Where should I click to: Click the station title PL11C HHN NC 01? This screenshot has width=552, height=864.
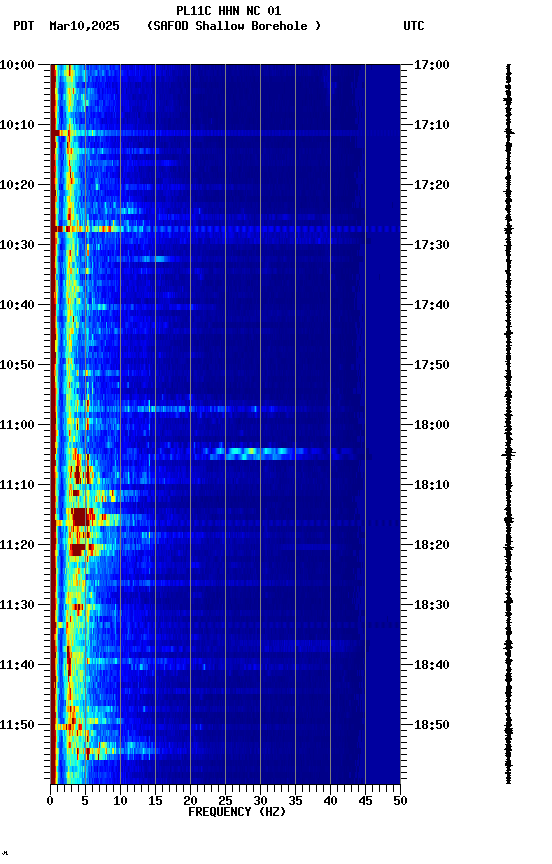click(x=229, y=10)
